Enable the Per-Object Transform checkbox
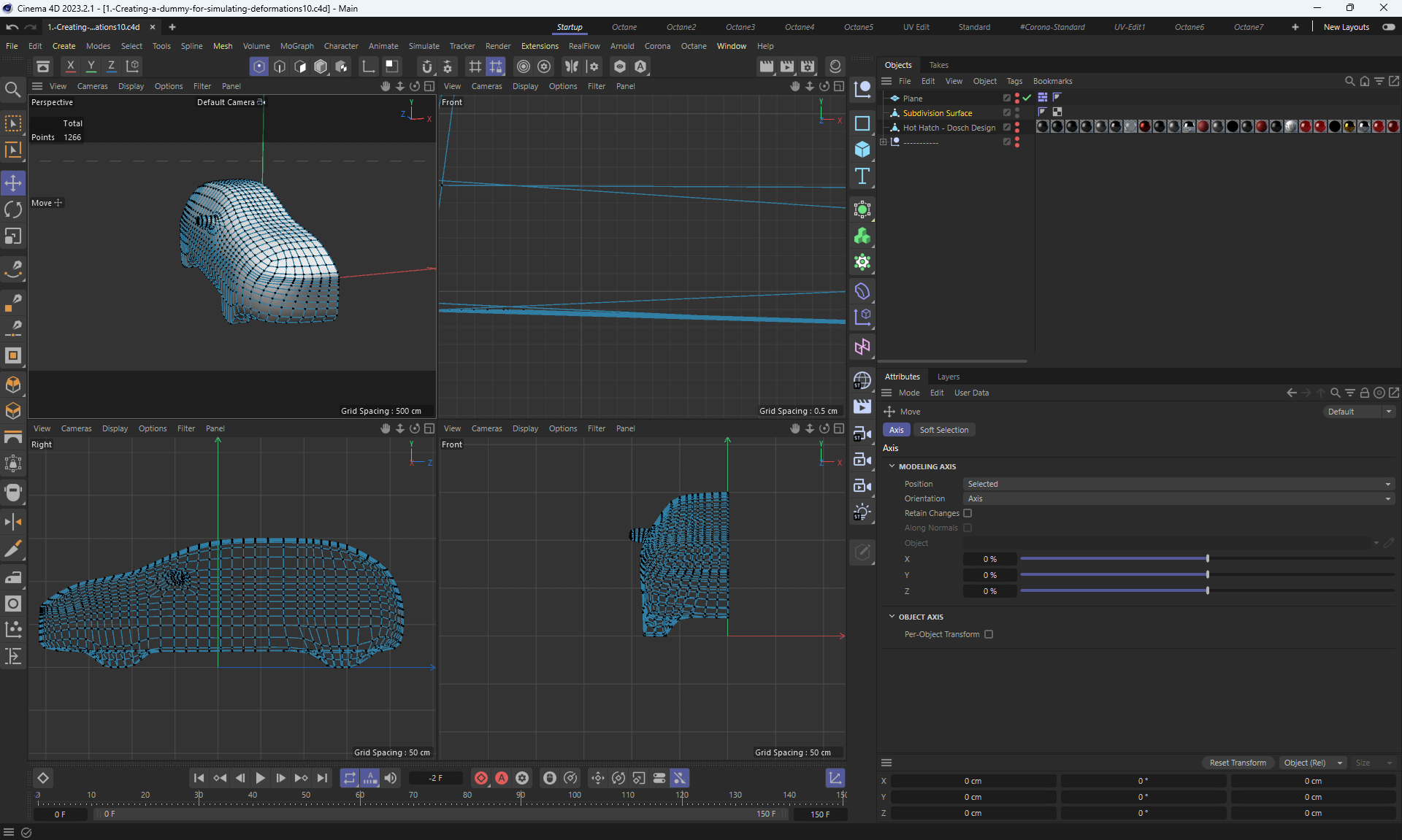The image size is (1402, 840). (989, 634)
